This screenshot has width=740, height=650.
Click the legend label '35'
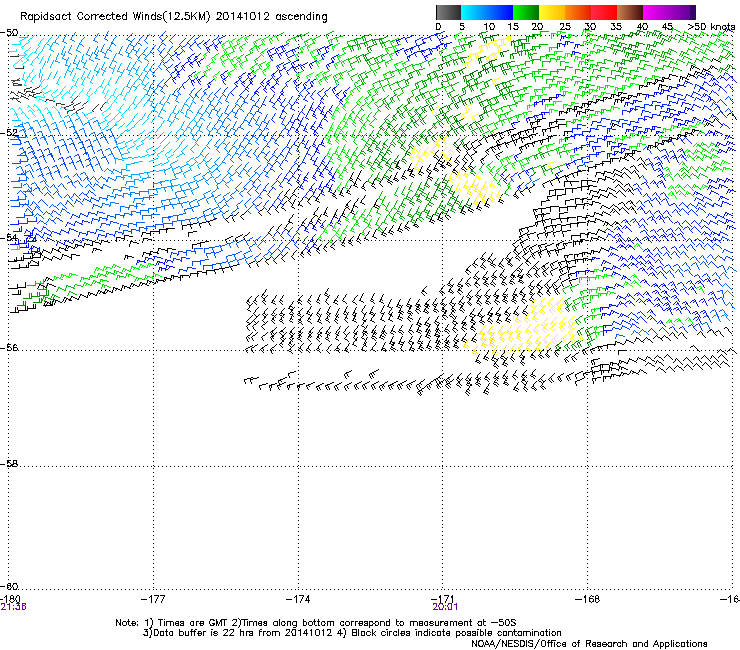click(616, 27)
